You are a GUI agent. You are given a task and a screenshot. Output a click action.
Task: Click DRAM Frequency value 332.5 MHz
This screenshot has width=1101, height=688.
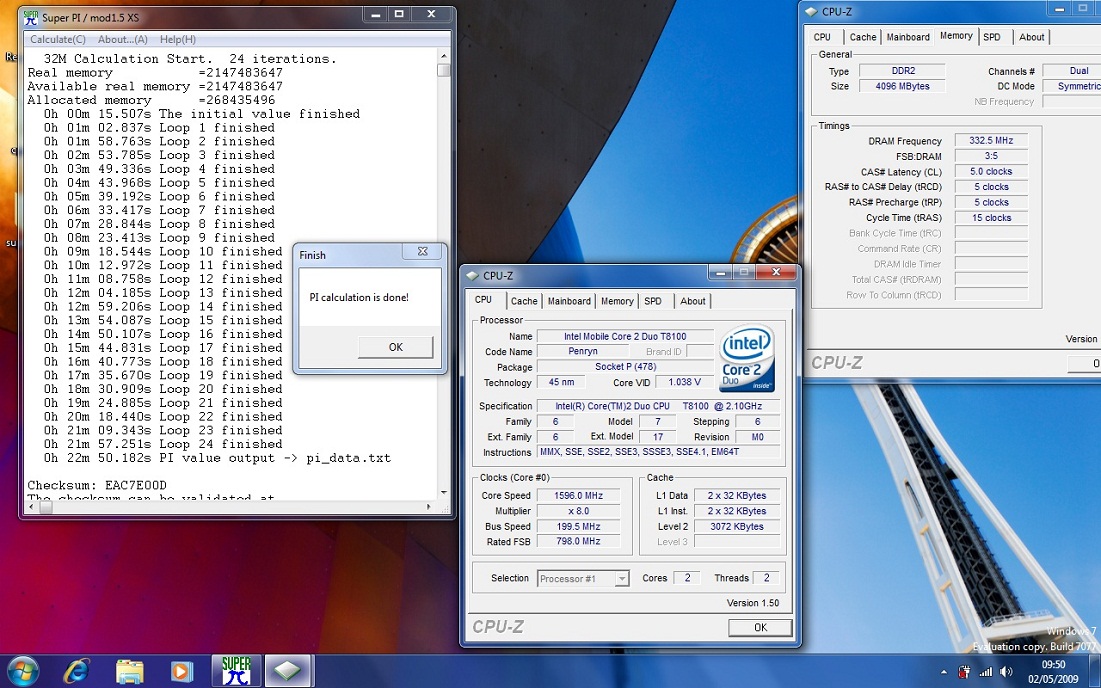(x=991, y=140)
